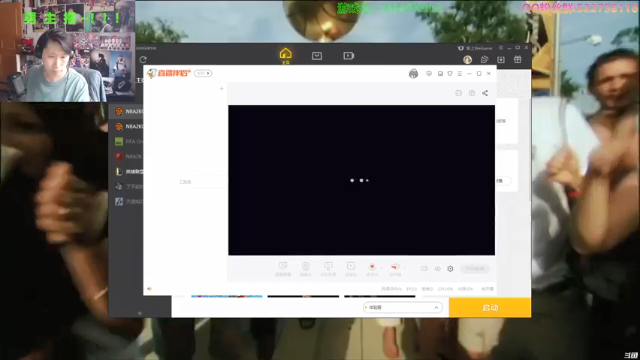Click the CPU usage status text
This screenshot has height=360, width=640.
click(445, 289)
